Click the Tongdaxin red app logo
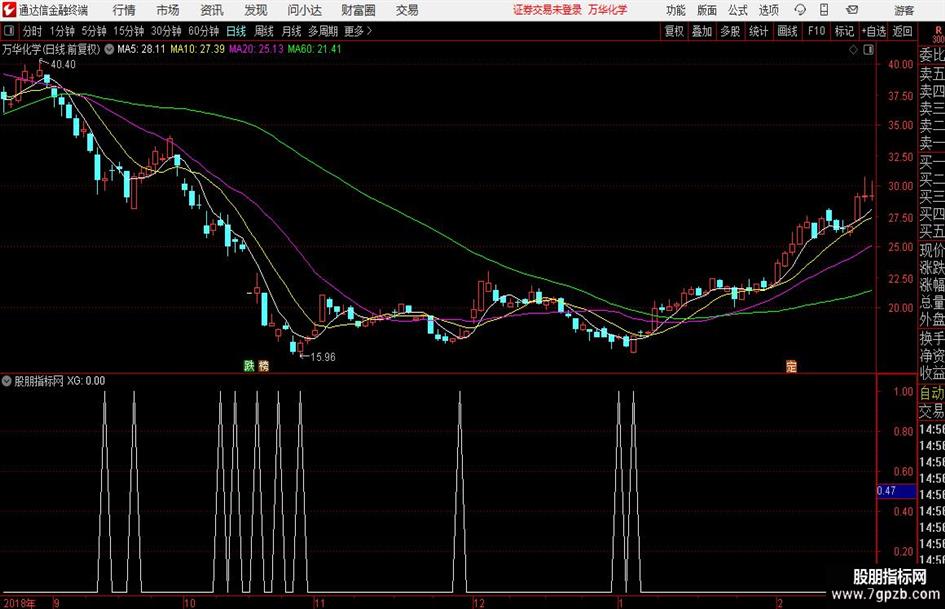 pyautogui.click(x=9, y=10)
